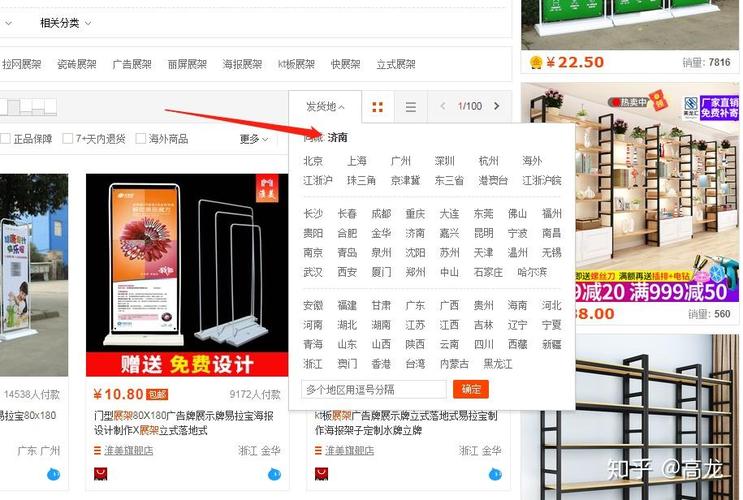743x500 pixels.
Task: Pick 金华 in the city list
Action: (x=381, y=233)
